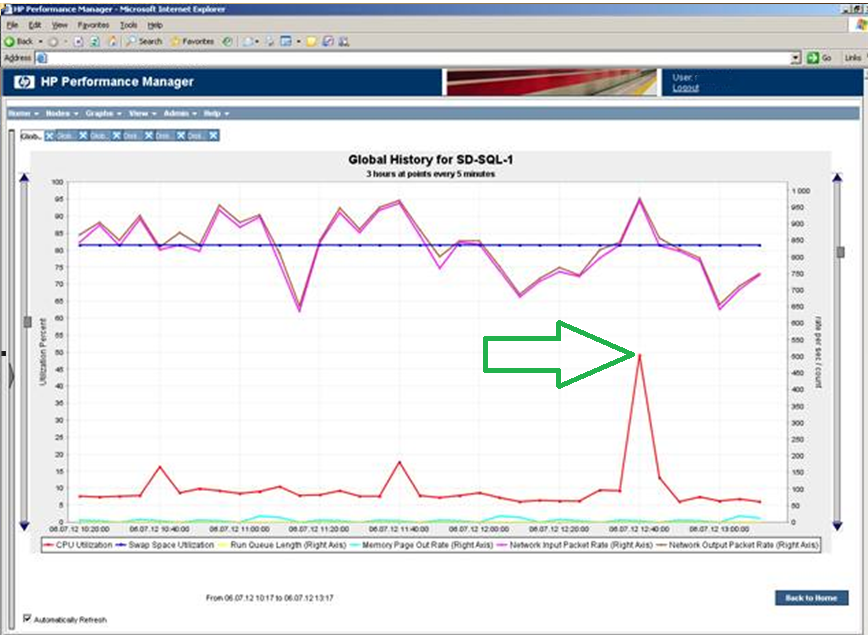
Task: Click the down arrow below Utilization Percent axis
Action: click(24, 525)
